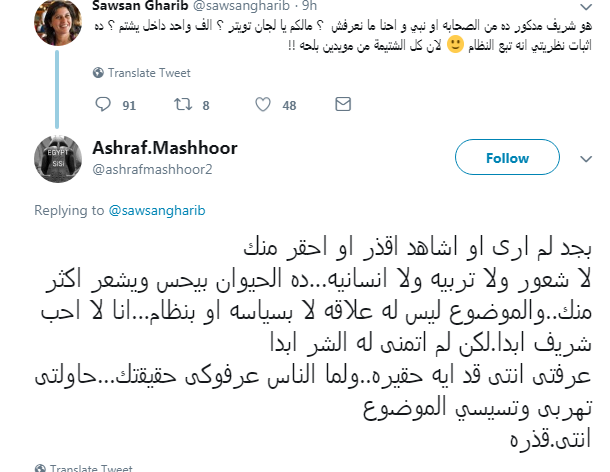Click the retweet count of 8
610x472 pixels.
[x=206, y=105]
